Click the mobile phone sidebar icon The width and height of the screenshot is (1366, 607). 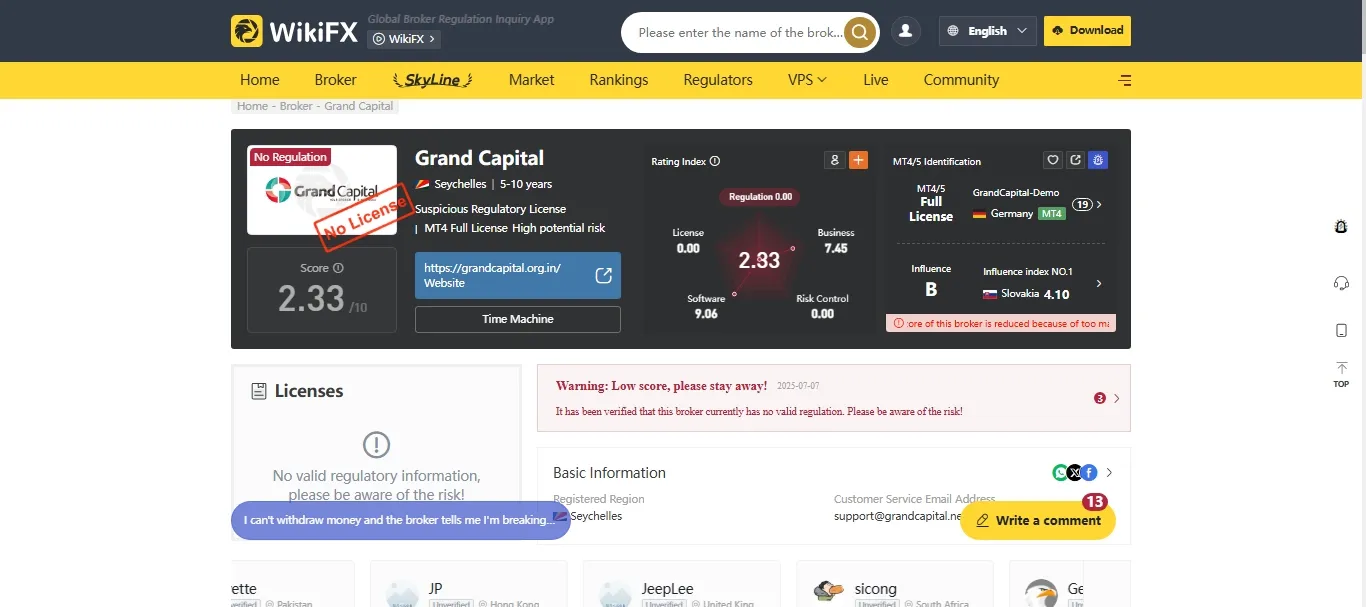pyautogui.click(x=1341, y=330)
